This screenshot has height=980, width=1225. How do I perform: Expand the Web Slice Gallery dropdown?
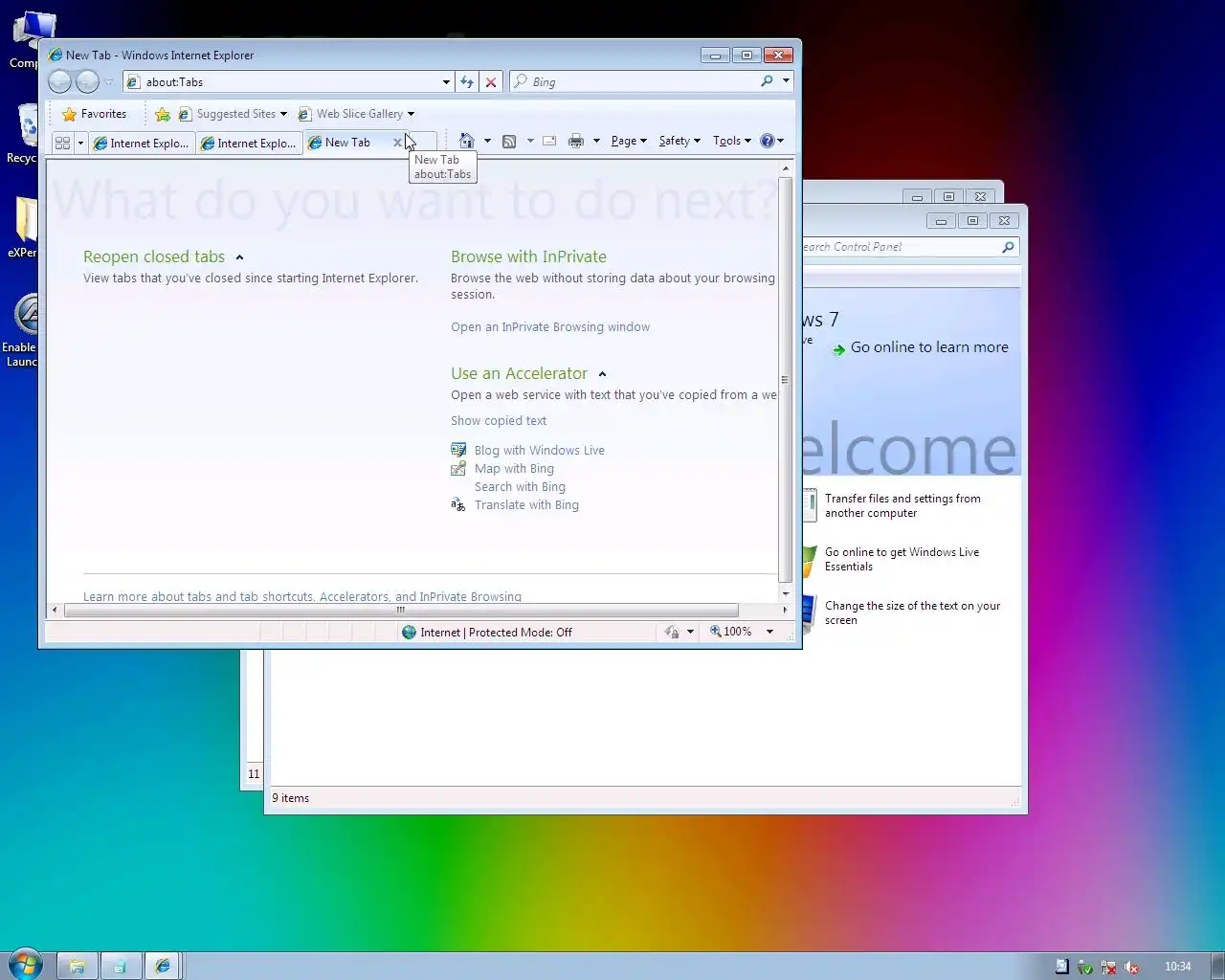click(x=411, y=114)
